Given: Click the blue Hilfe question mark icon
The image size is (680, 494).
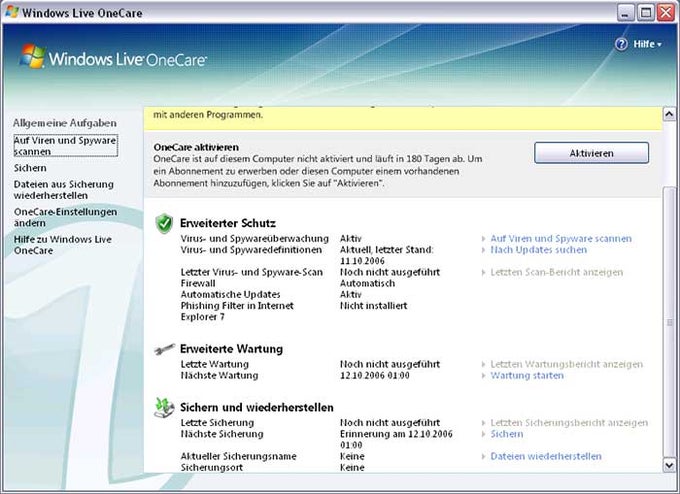Looking at the screenshot, I should click(621, 44).
